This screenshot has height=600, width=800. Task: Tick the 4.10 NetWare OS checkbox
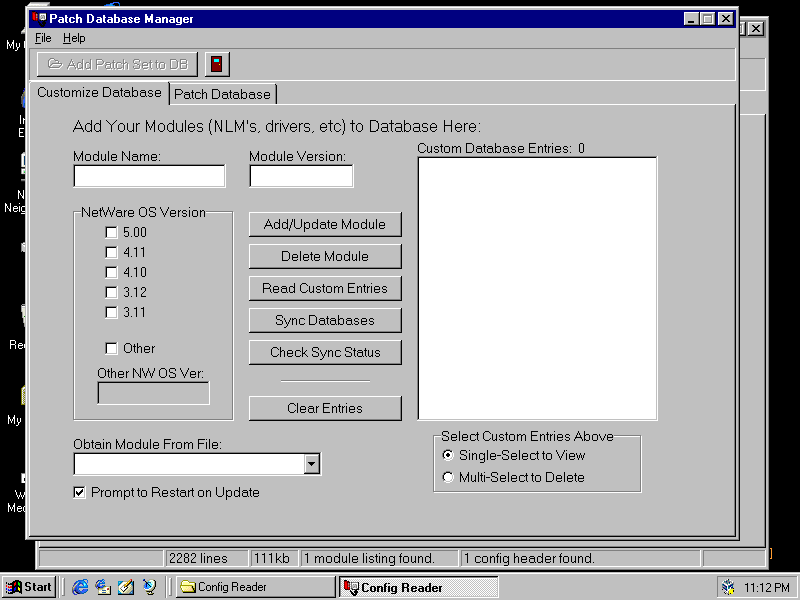pyautogui.click(x=111, y=272)
